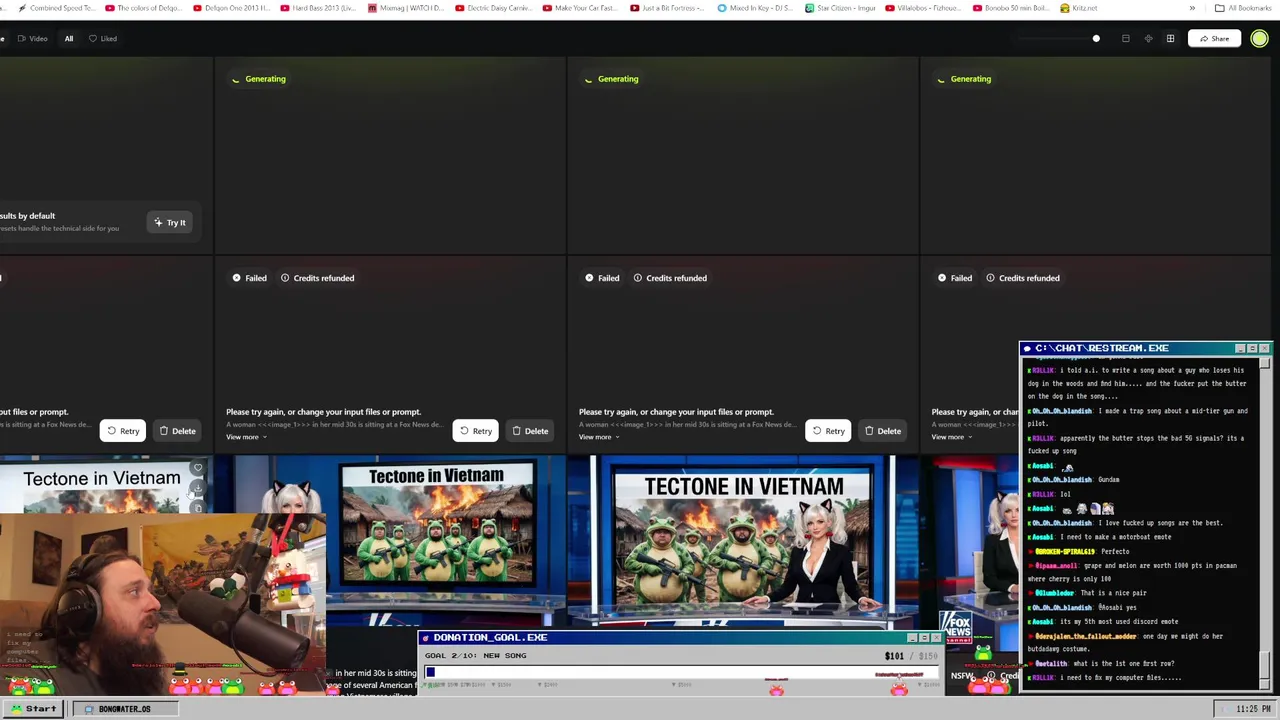Image resolution: width=1280 pixels, height=720 pixels.
Task: Click Retry above the bold 'Tectone in Vietnam' thumbnail
Action: click(x=475, y=431)
